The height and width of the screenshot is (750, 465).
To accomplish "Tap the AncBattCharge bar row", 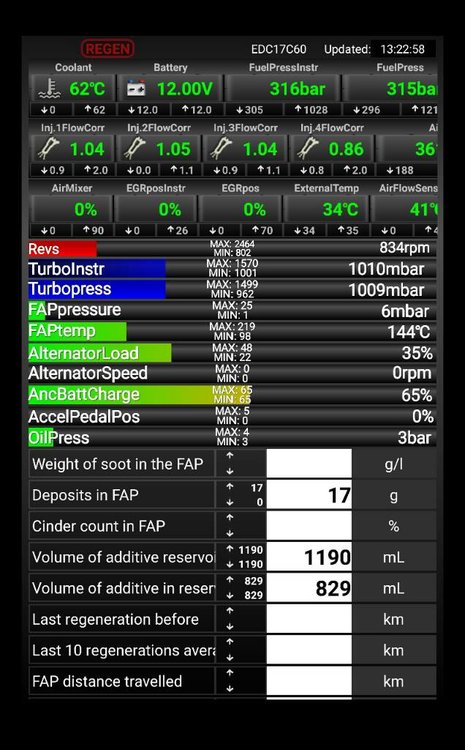I will 232,395.
